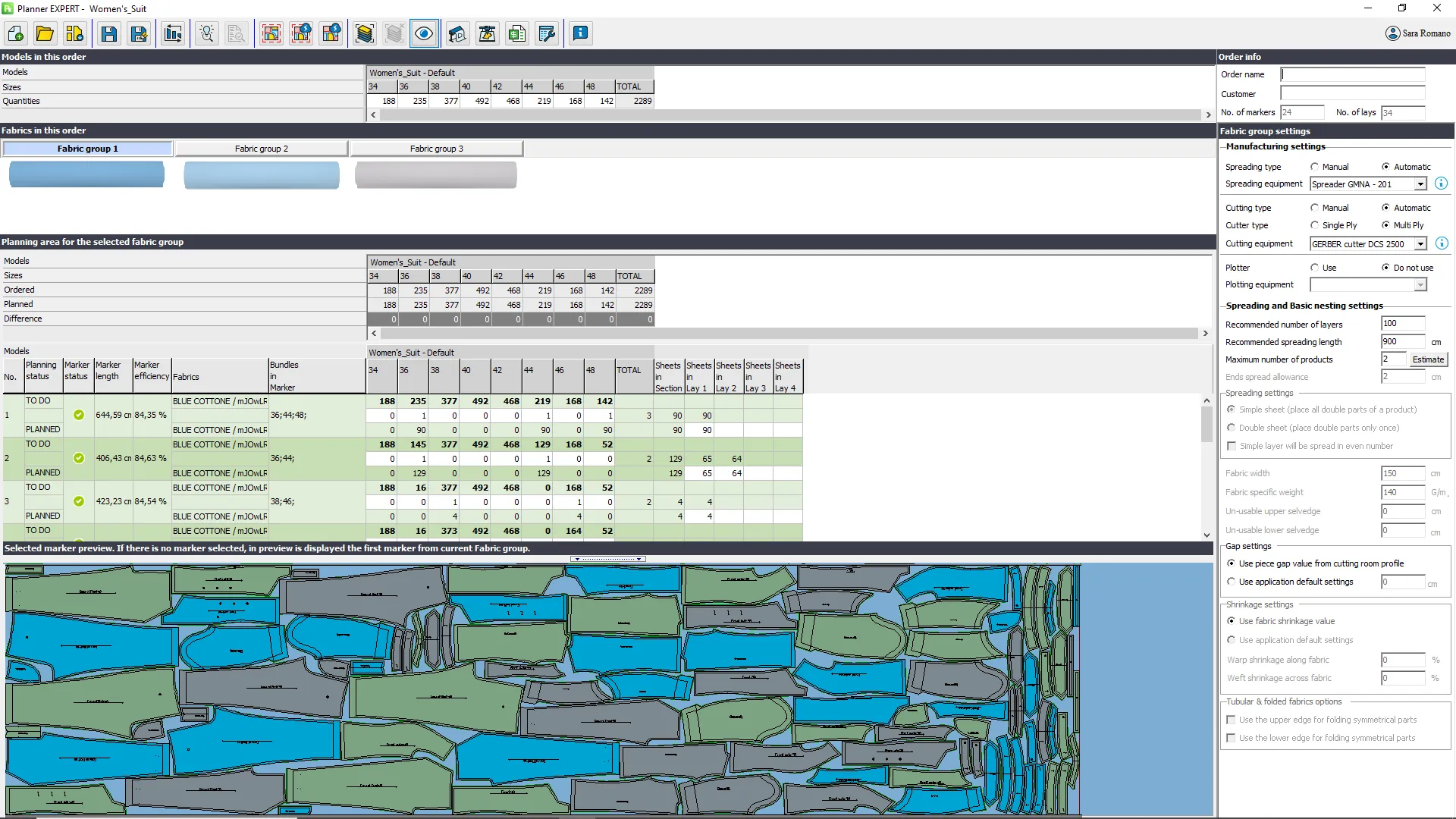The width and height of the screenshot is (1456, 819).
Task: Switch to Fabric group 2 tab
Action: point(262,149)
